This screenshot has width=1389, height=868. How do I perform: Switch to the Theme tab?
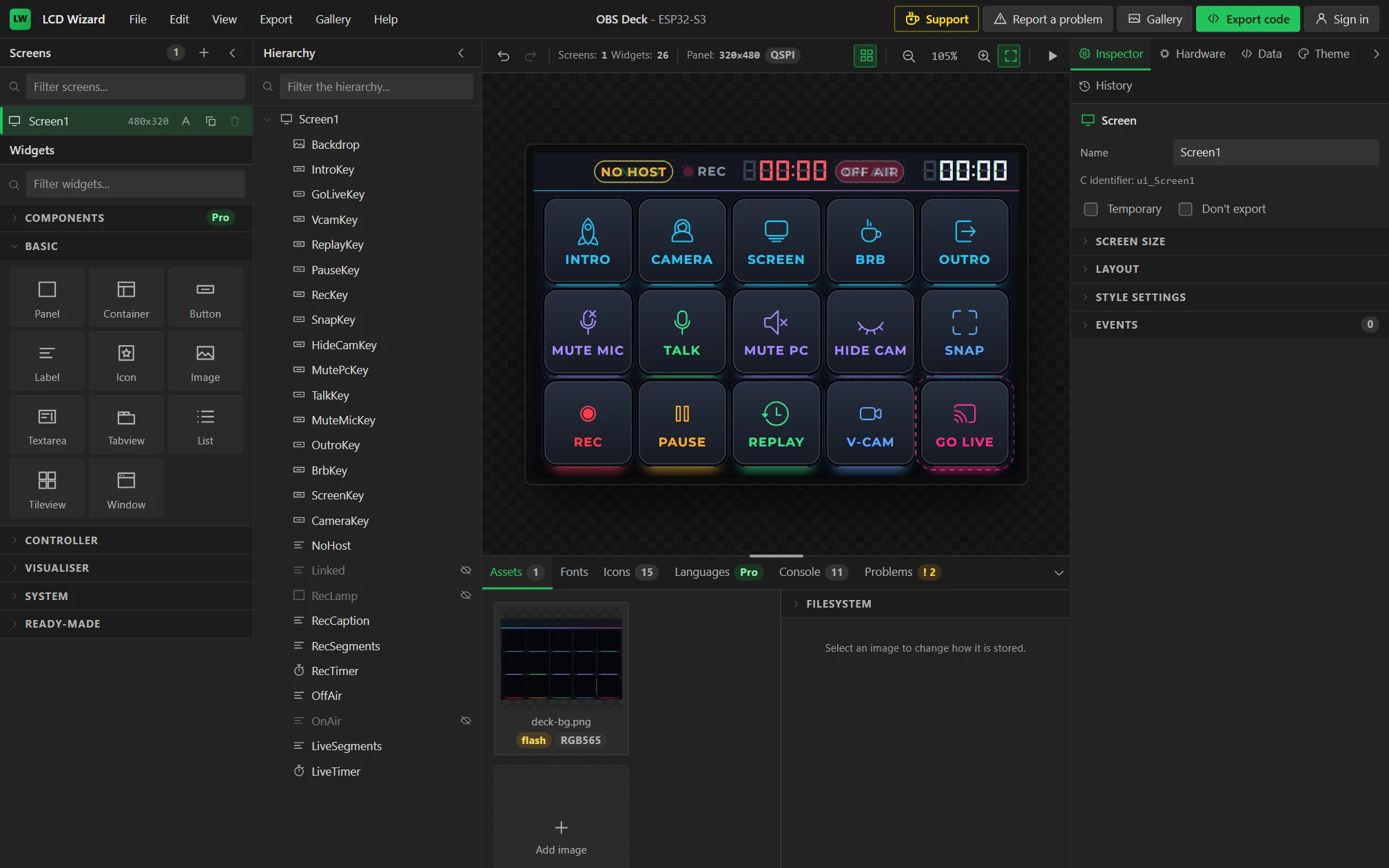coord(1324,54)
